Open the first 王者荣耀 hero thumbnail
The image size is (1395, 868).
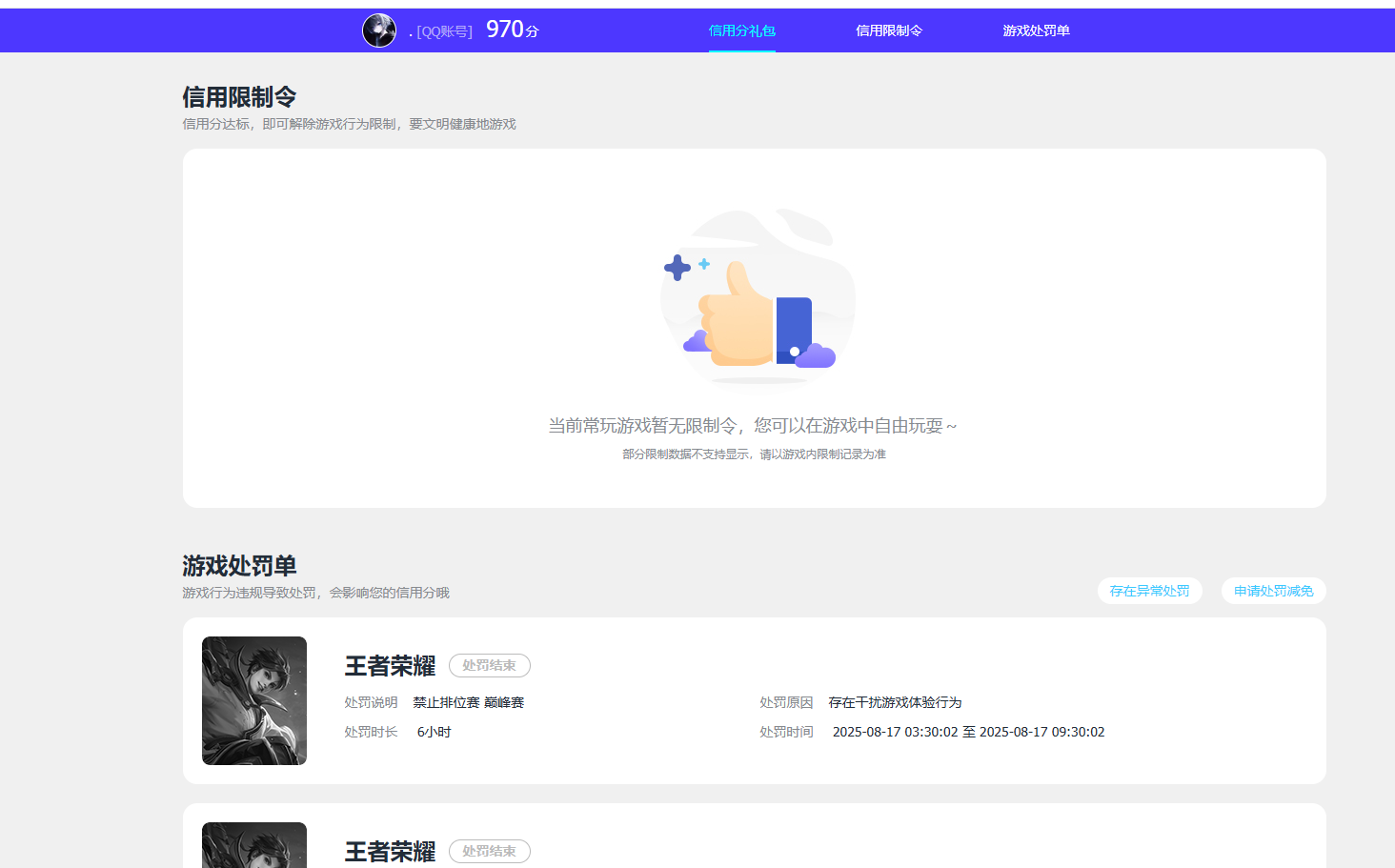point(254,700)
